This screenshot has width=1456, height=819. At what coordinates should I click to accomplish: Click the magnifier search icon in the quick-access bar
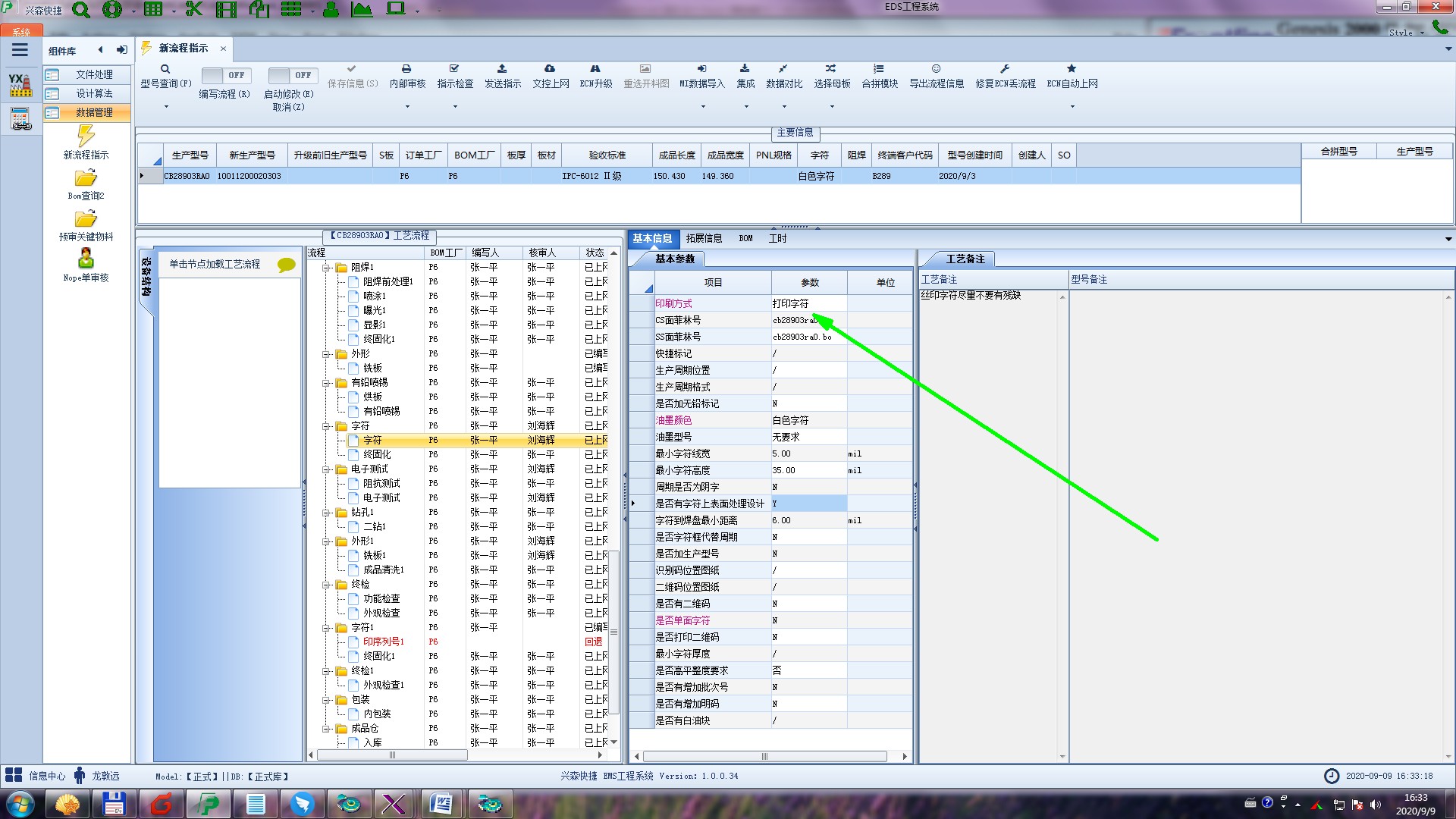[x=81, y=10]
